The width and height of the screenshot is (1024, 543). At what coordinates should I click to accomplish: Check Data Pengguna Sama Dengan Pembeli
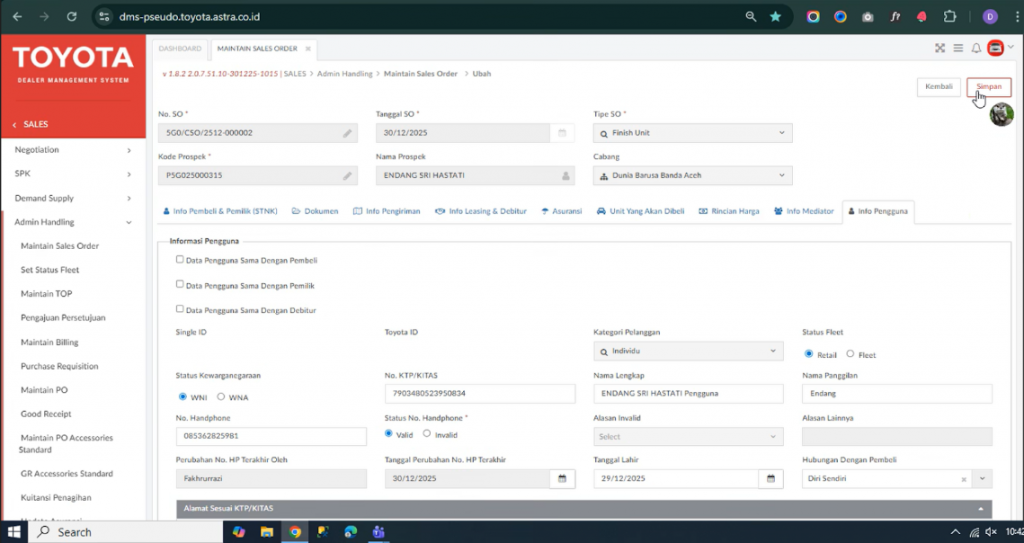[x=180, y=259]
